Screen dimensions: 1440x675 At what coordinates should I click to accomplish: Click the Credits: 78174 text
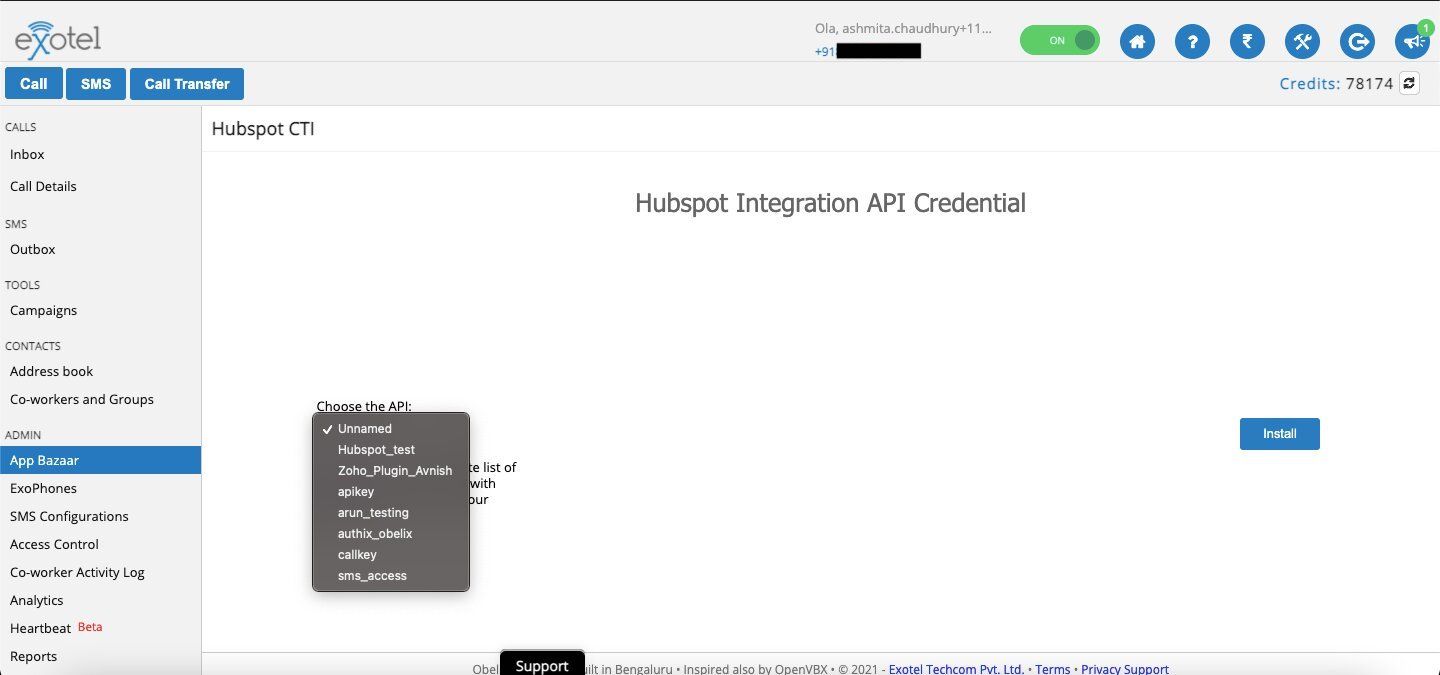pyautogui.click(x=1336, y=84)
